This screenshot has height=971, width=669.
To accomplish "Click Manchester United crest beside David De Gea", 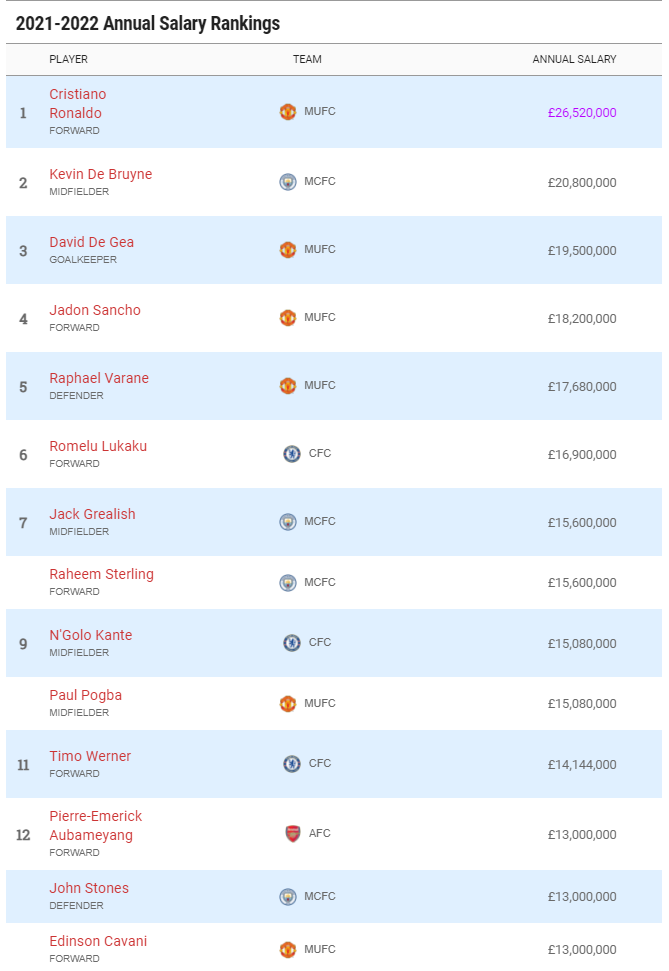I will pos(287,250).
